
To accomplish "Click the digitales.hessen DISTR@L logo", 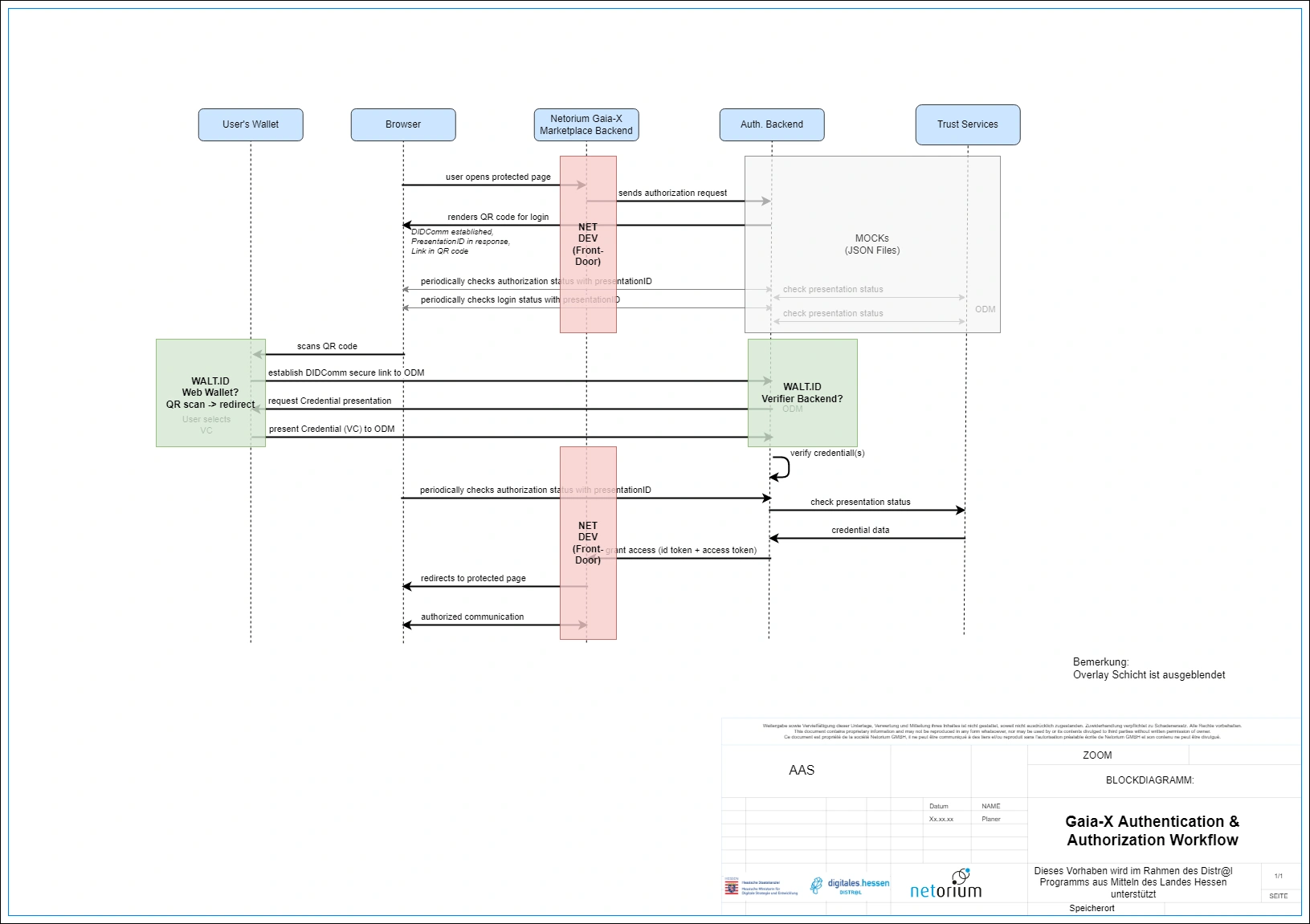I will click(x=850, y=886).
